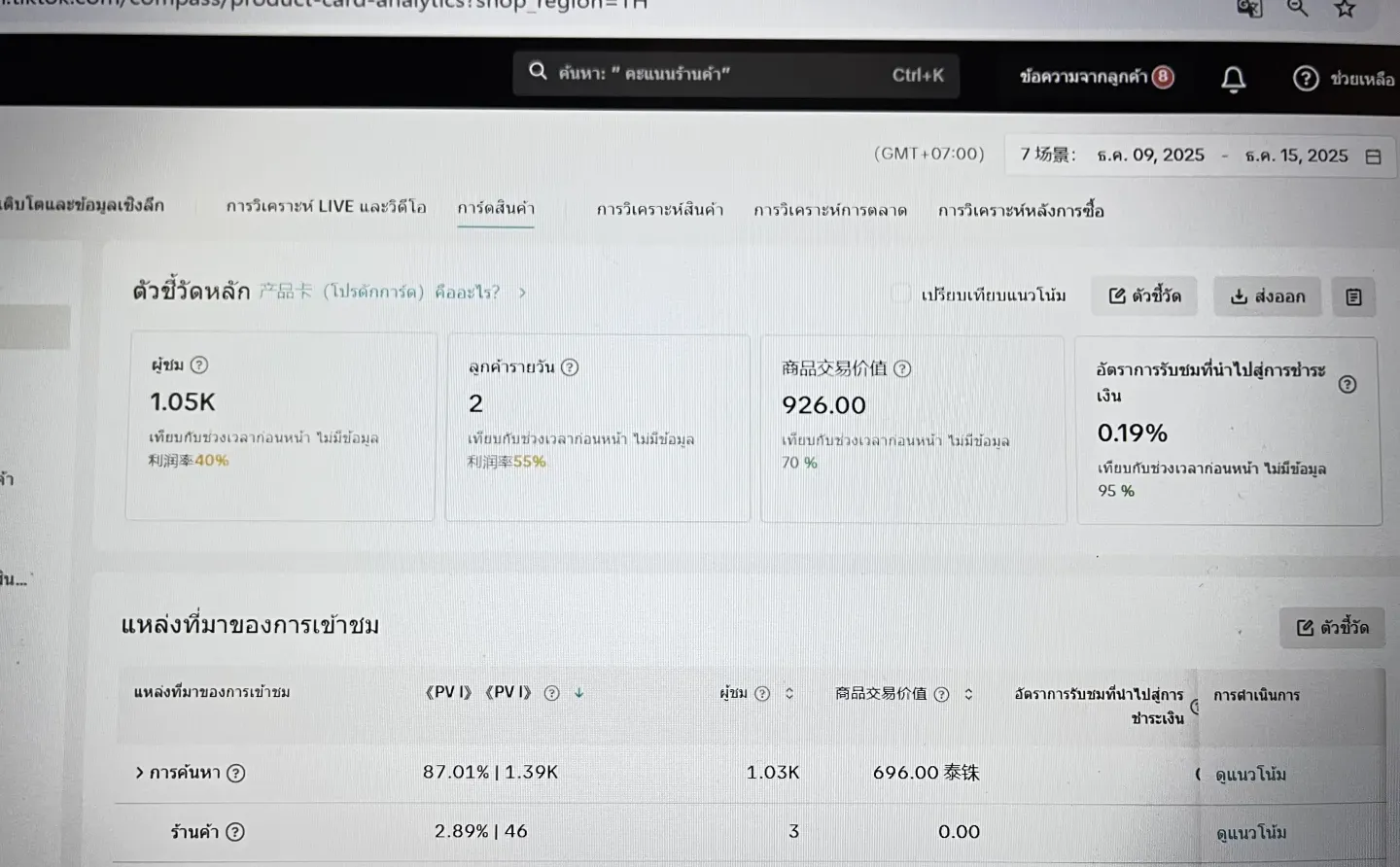1400x867 pixels.
Task: Open "ดูแนวโน้ม" for the การค้นหา row
Action: pyautogui.click(x=1250, y=775)
